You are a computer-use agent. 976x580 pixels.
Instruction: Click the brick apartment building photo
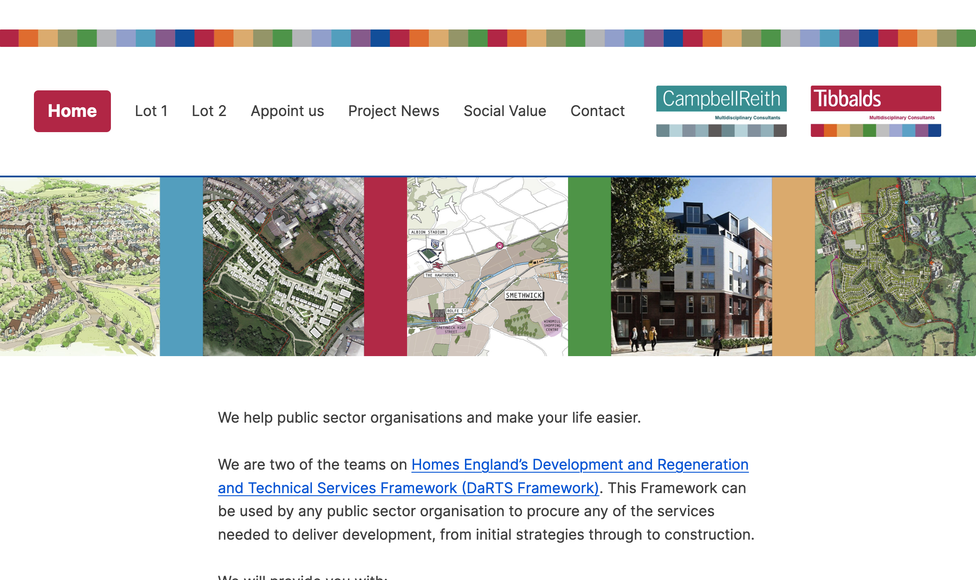[x=691, y=267]
